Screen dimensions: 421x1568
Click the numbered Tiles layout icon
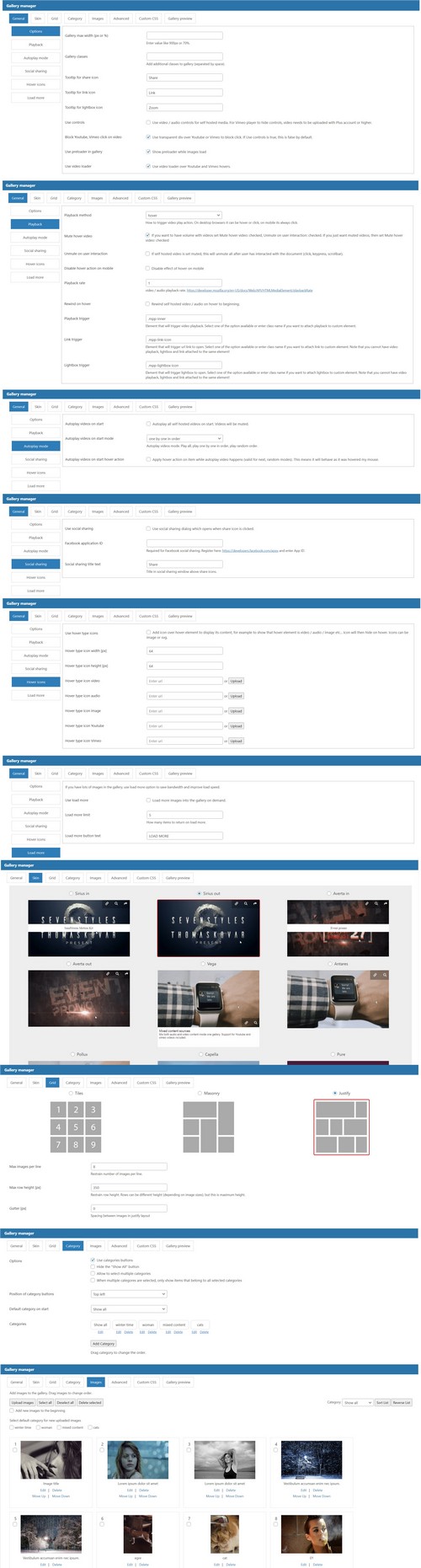(76, 1126)
